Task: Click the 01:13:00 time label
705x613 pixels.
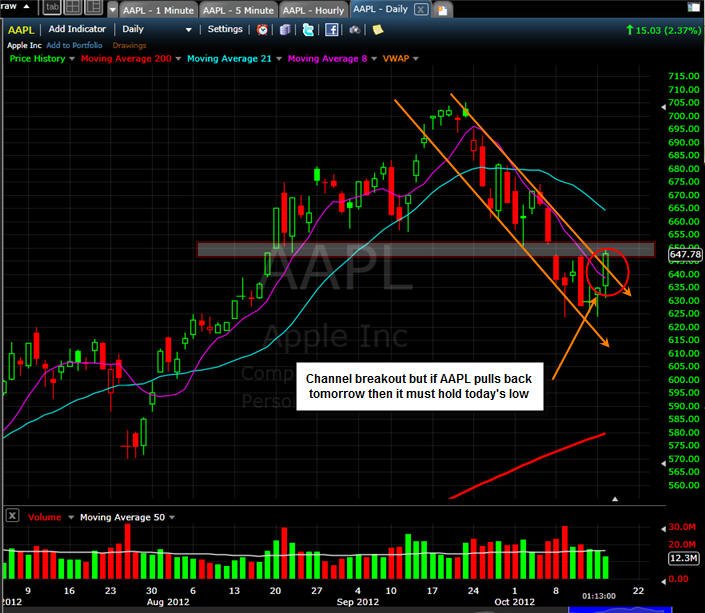Action: pos(598,596)
